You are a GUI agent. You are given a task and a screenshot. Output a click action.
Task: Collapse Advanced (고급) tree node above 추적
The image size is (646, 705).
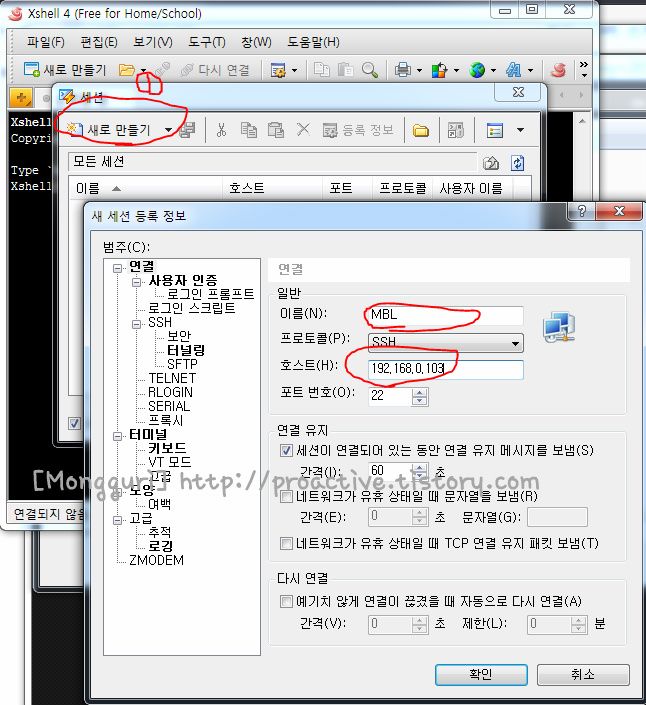117,520
